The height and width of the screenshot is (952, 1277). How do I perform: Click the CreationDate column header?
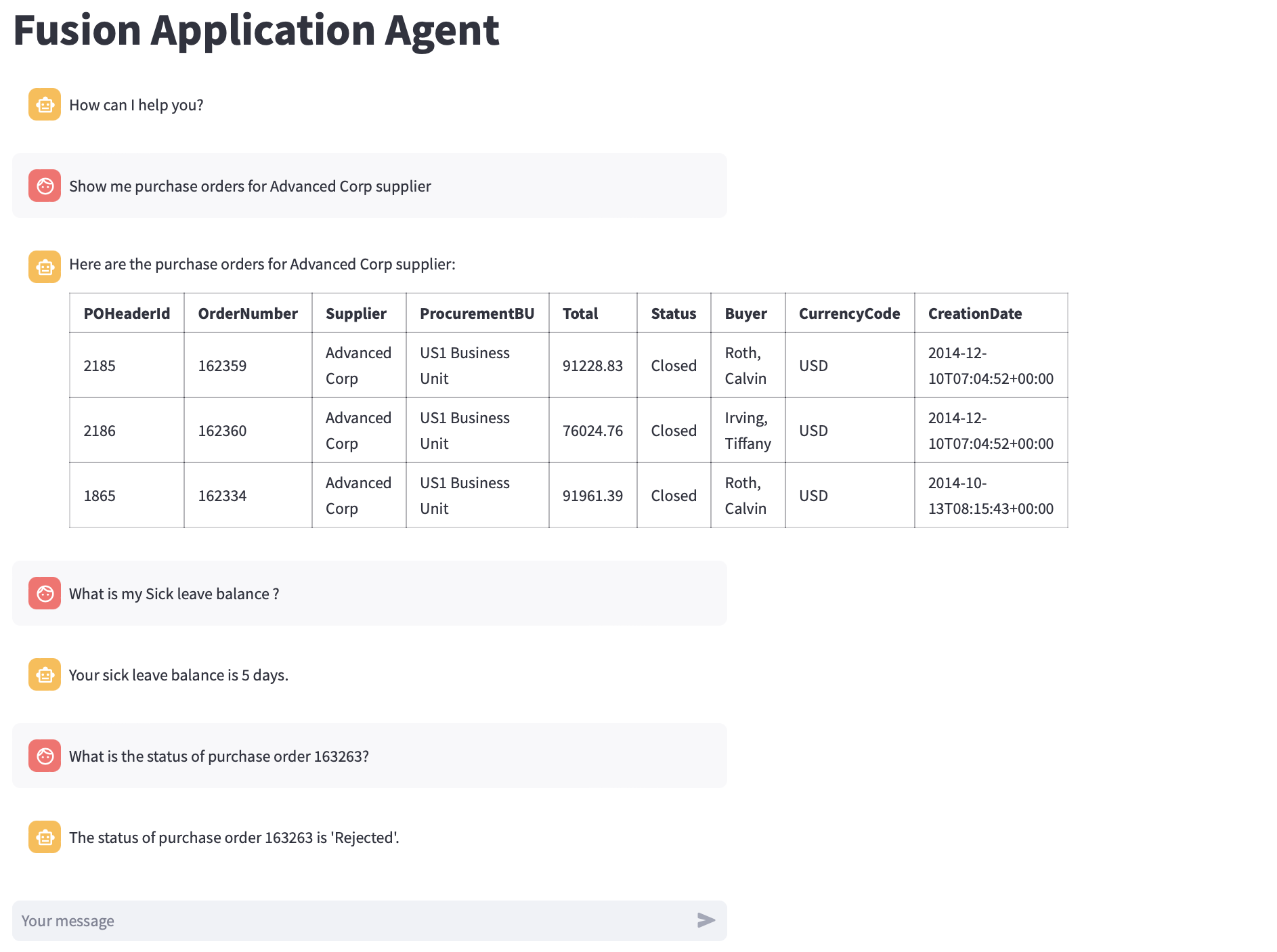click(975, 313)
